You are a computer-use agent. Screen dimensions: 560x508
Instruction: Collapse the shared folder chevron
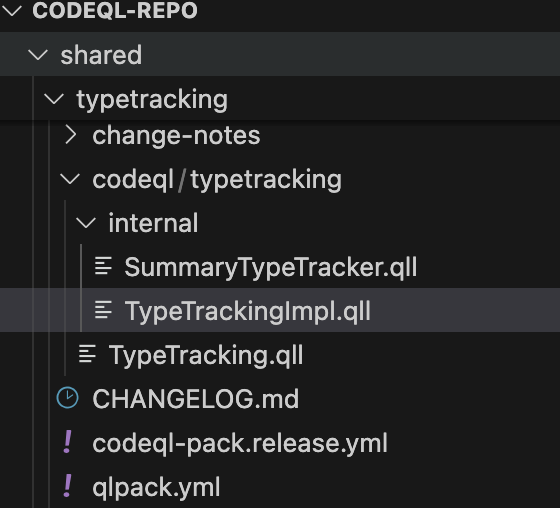pos(38,55)
